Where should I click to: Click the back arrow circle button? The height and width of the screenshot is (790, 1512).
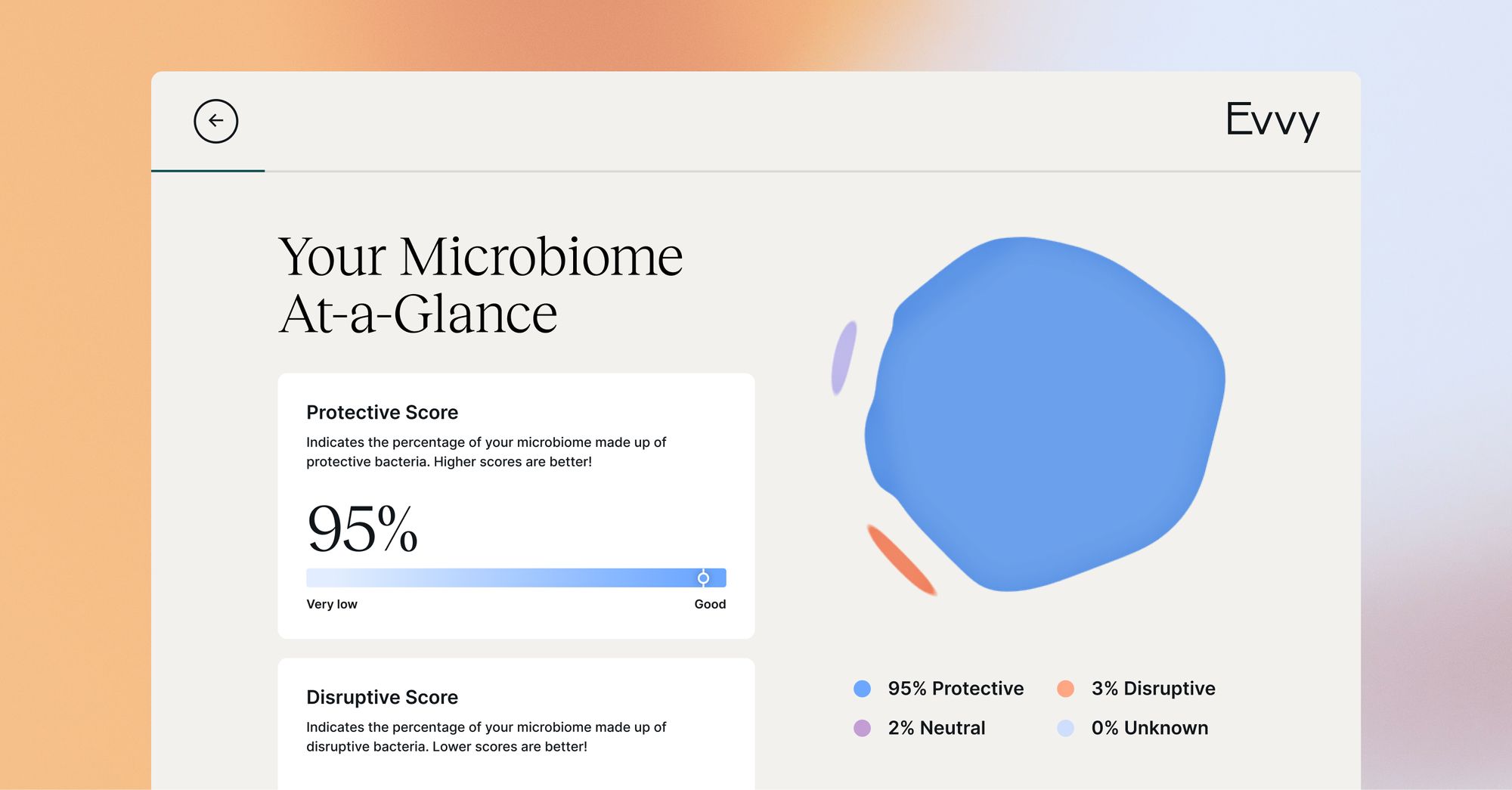(215, 121)
